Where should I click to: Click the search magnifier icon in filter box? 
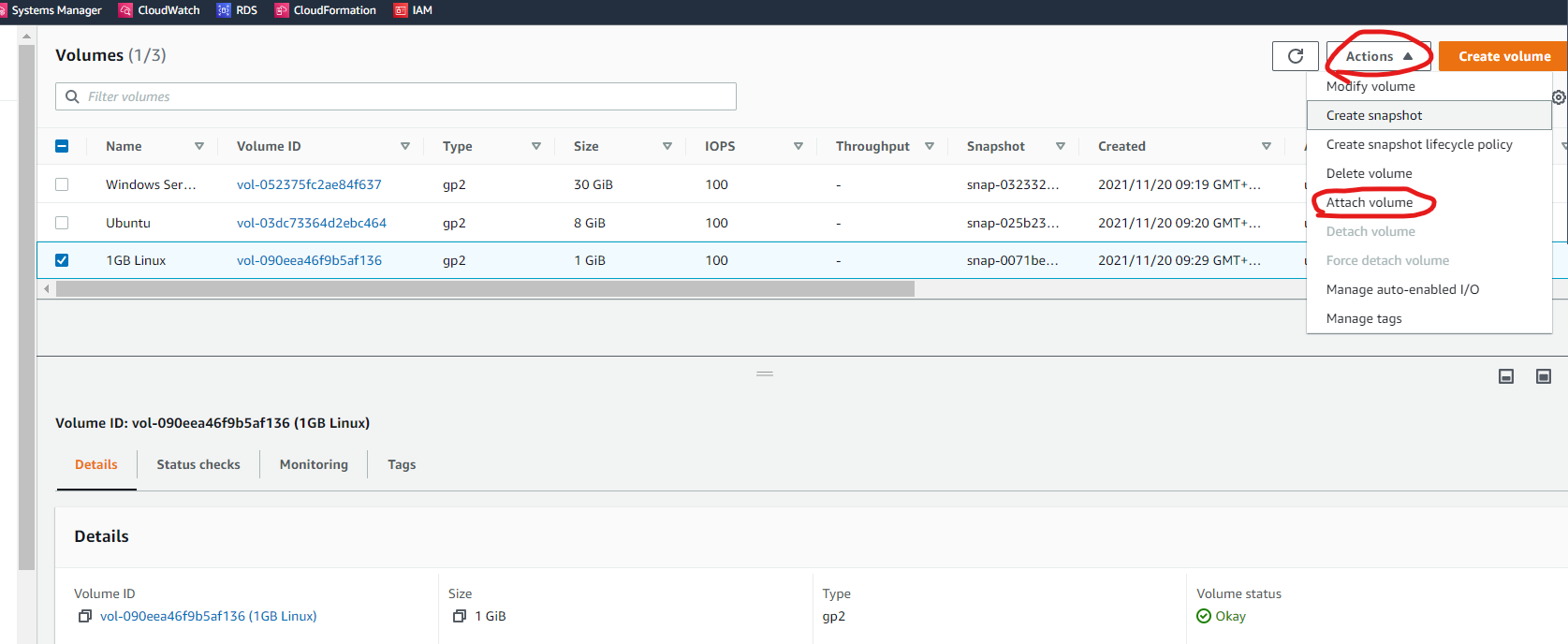tap(72, 96)
